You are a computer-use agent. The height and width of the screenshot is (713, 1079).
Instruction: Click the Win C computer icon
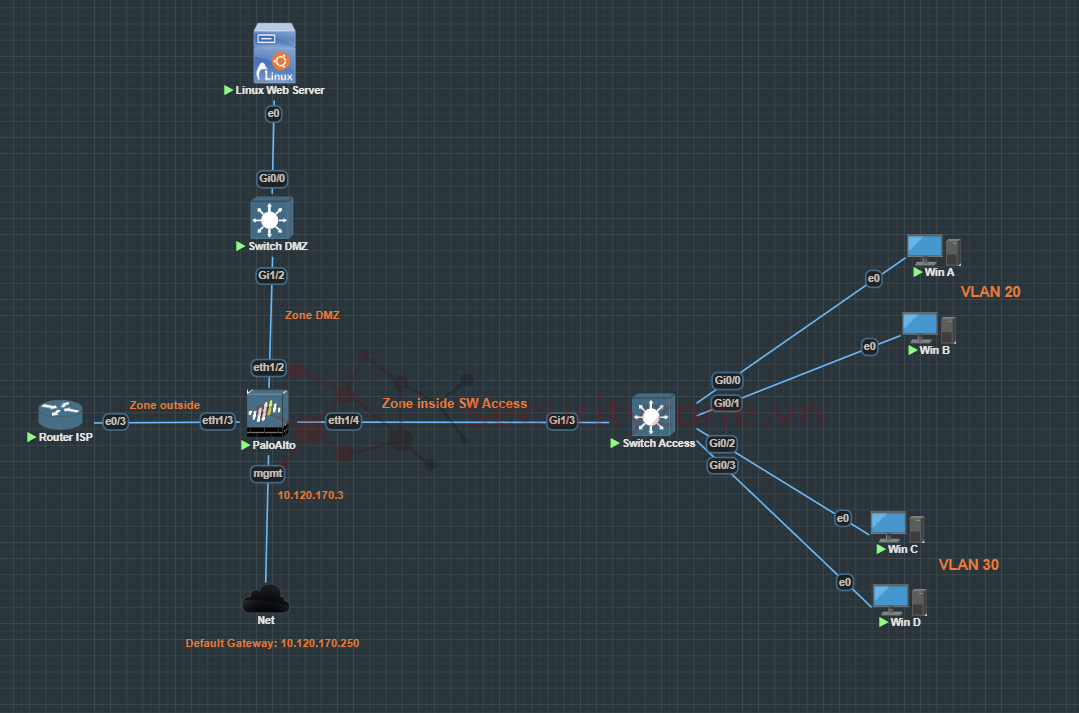[x=896, y=526]
